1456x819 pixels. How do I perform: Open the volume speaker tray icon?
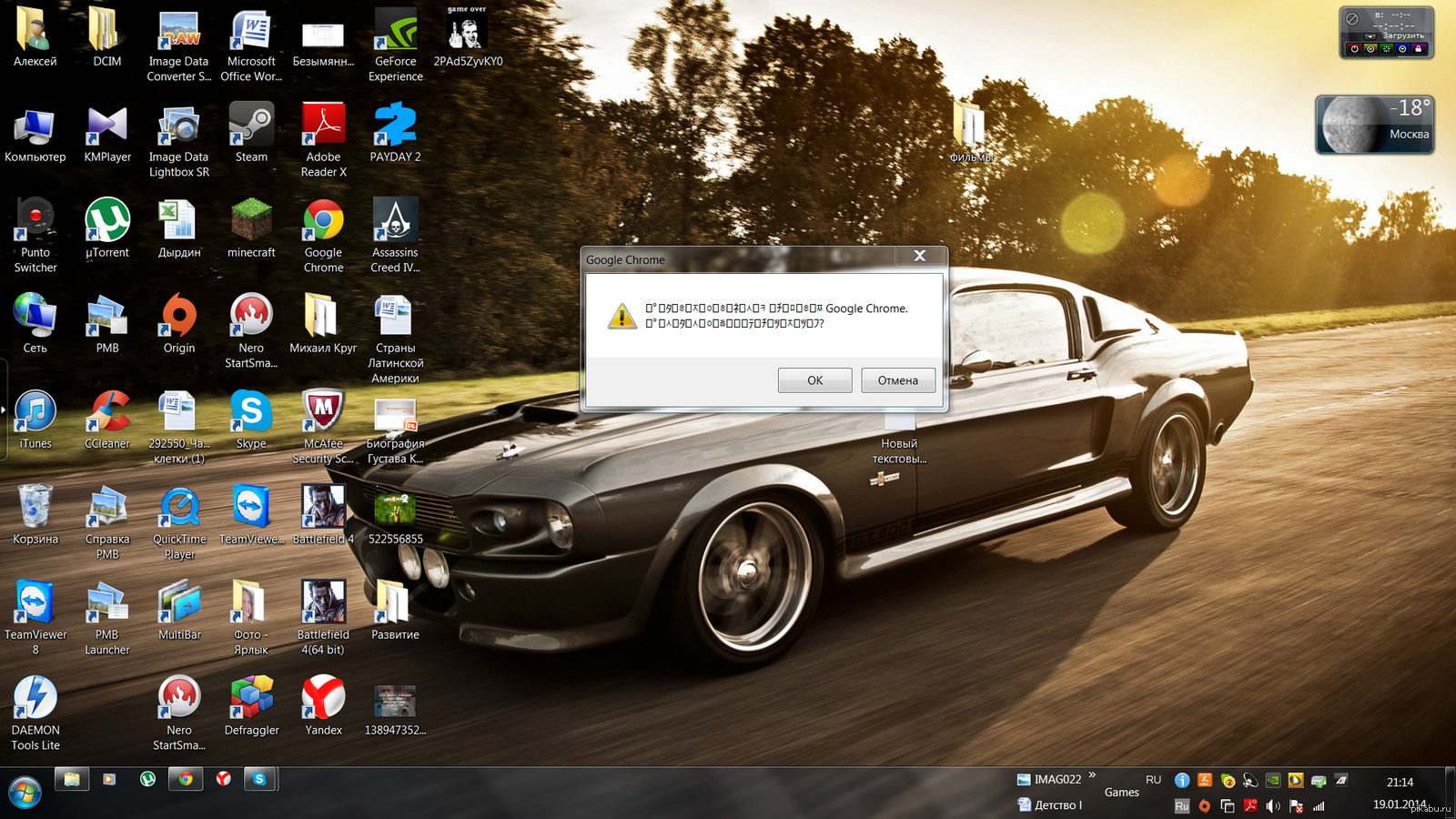[x=1273, y=806]
